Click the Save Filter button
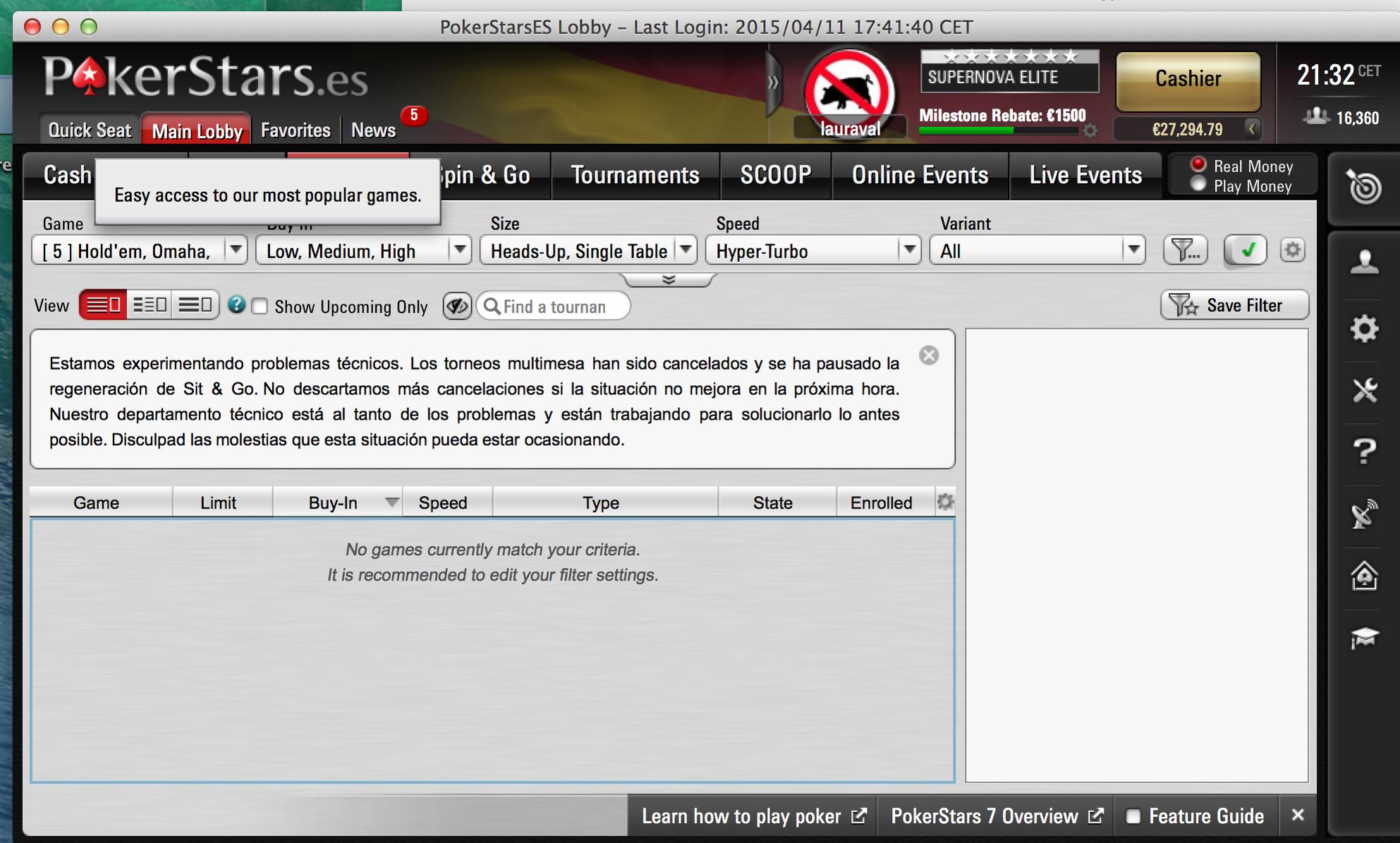Viewport: 1400px width, 843px height. click(1234, 305)
